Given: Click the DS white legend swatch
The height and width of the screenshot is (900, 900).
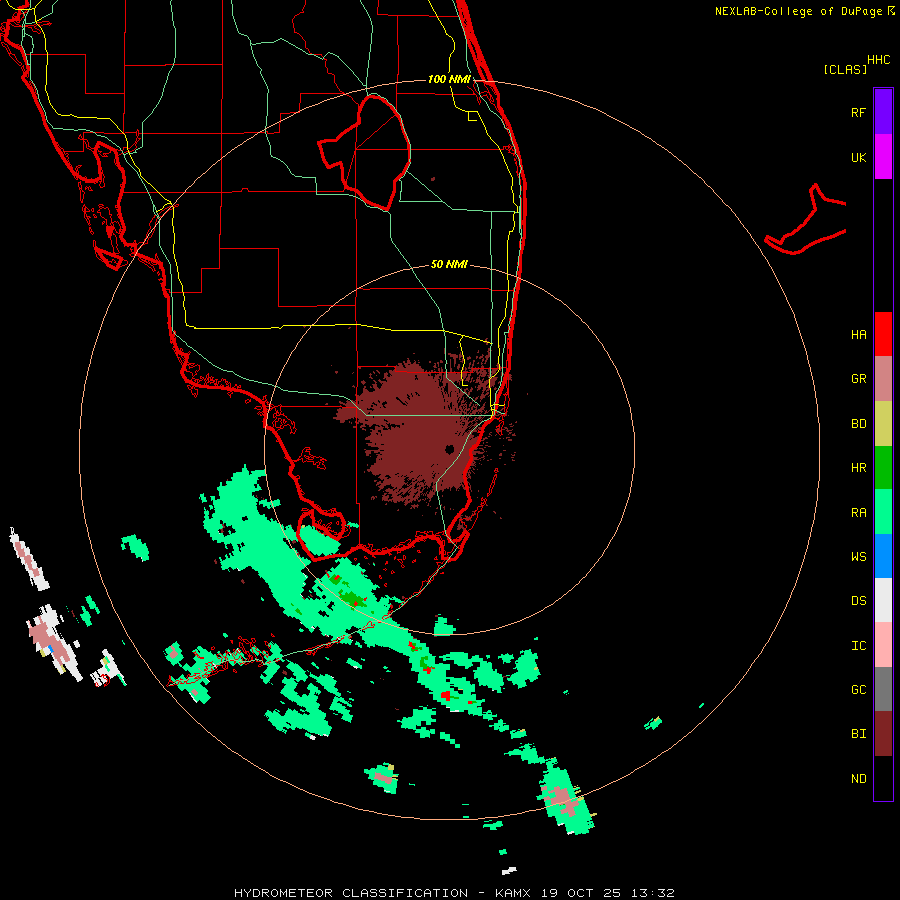Looking at the screenshot, I should tap(883, 600).
